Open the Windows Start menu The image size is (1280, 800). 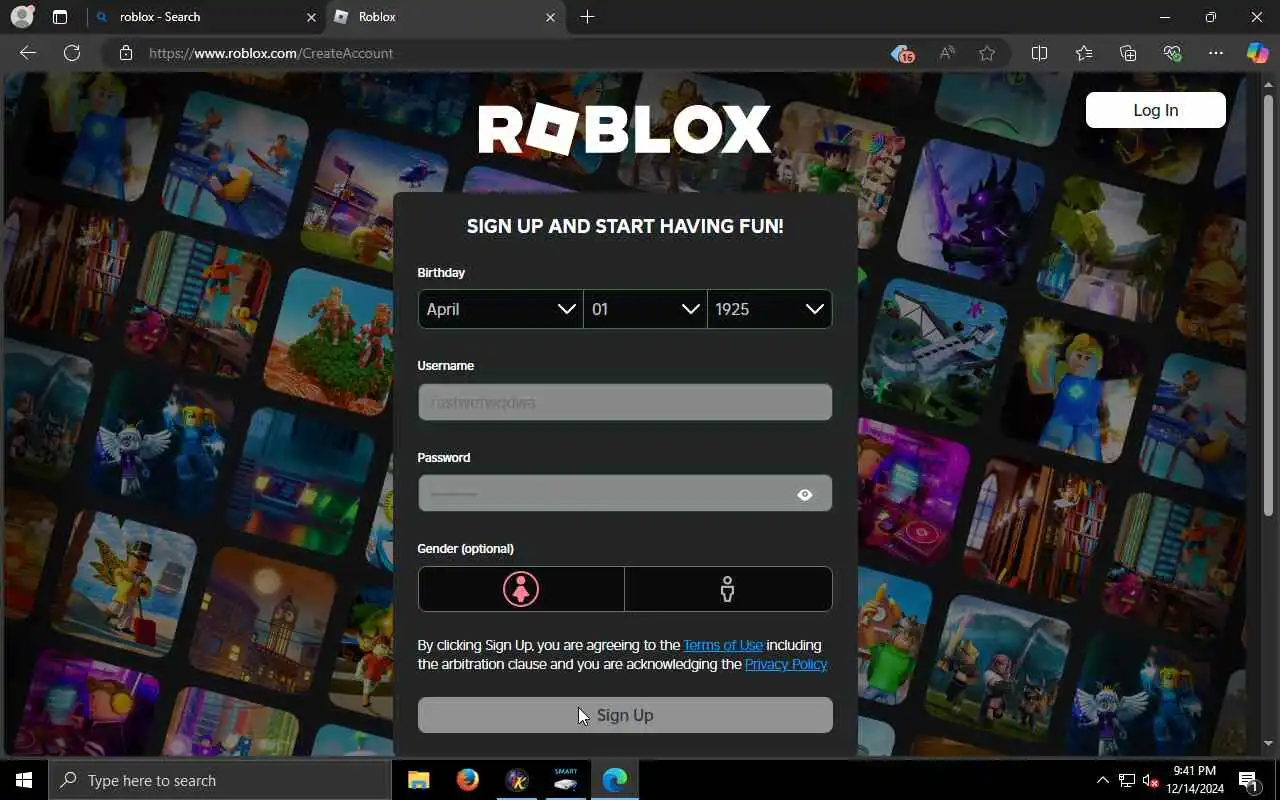24,780
